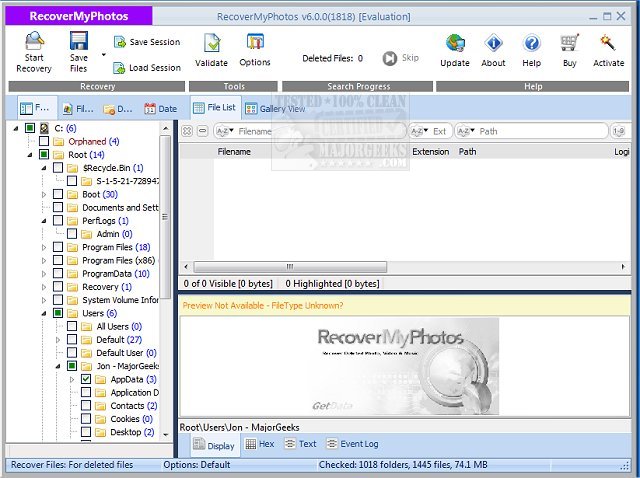Check the $Recycle.Bin folder checkbox
The image size is (640, 478).
click(58, 168)
